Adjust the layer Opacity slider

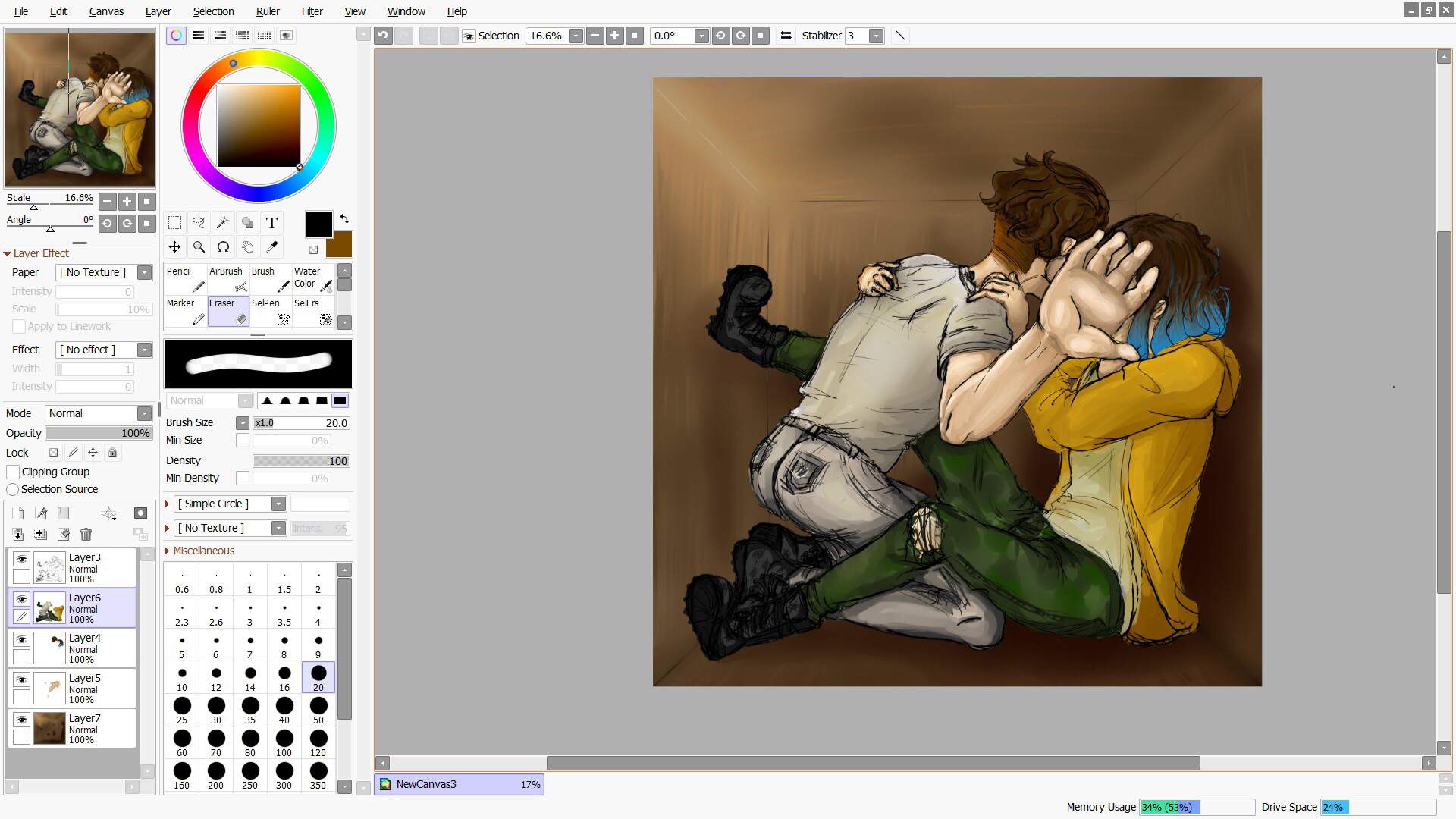(x=99, y=433)
